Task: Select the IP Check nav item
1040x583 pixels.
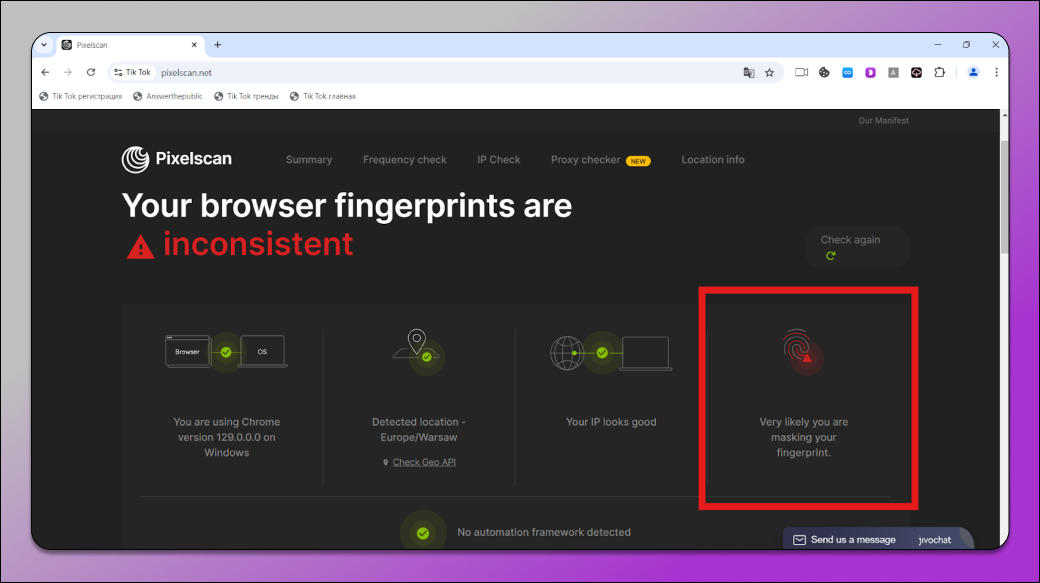Action: coord(498,160)
